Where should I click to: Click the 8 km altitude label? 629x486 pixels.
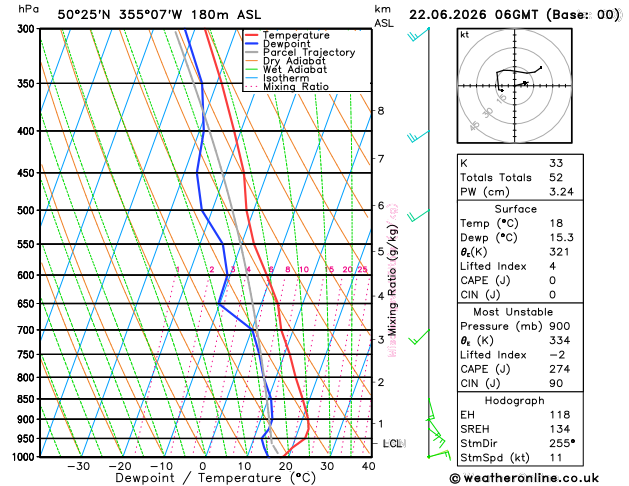[381, 111]
